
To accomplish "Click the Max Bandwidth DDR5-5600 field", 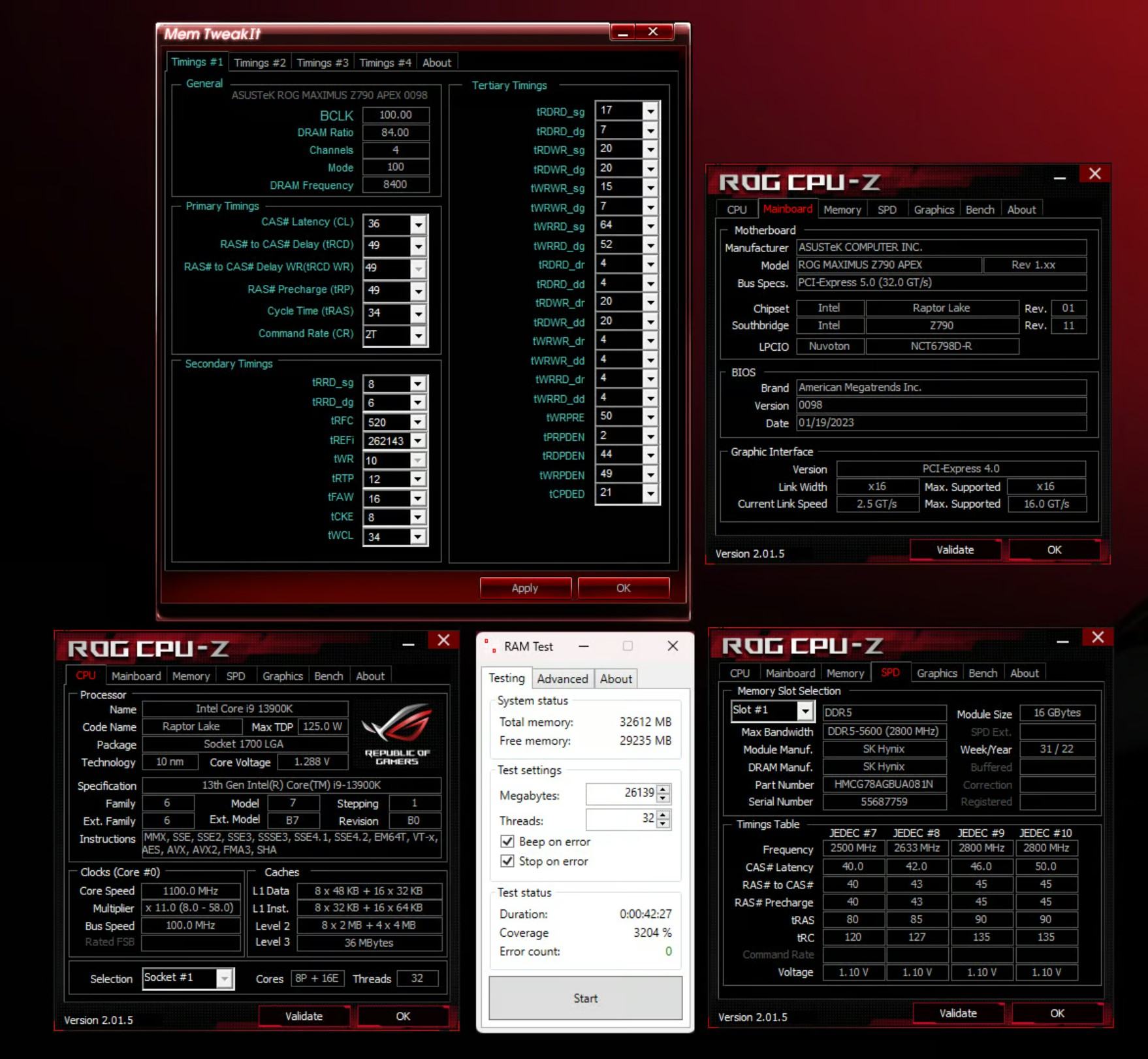I will (884, 732).
